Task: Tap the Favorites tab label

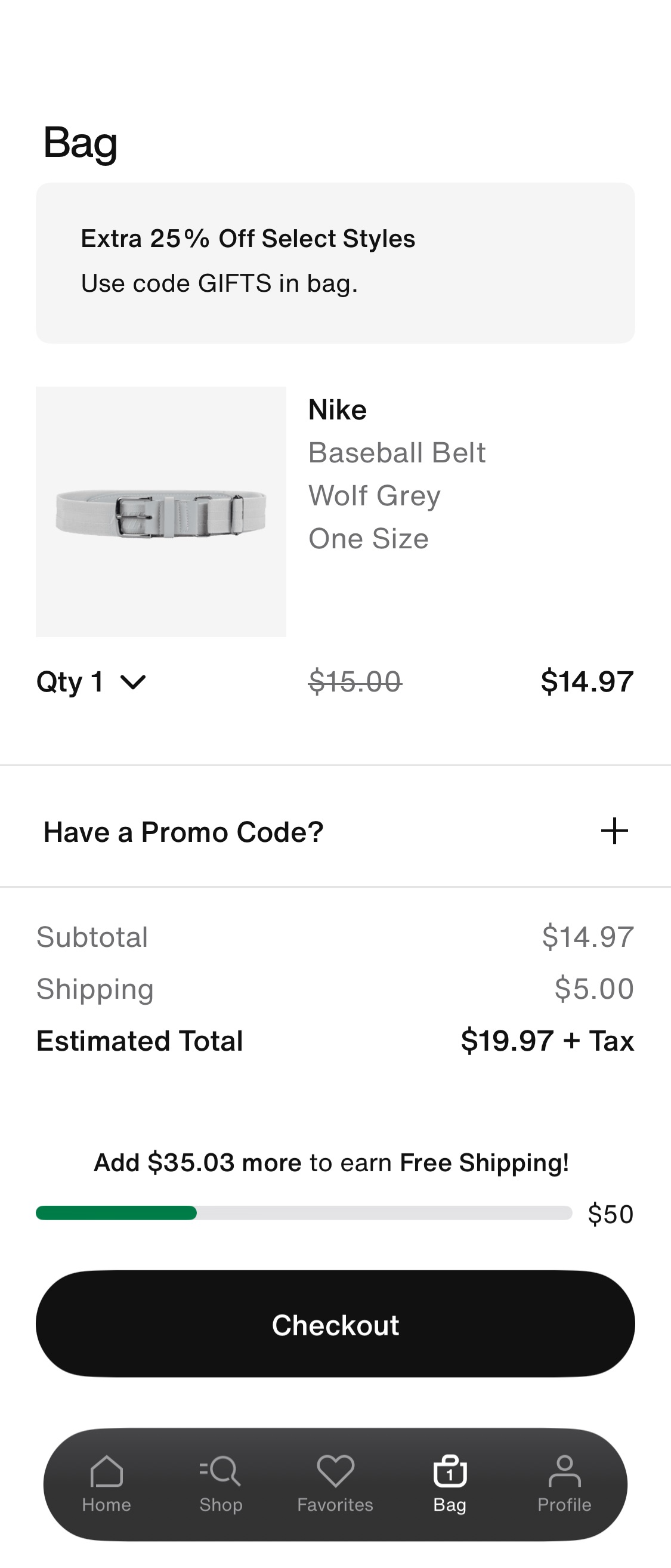Action: pyautogui.click(x=335, y=1505)
